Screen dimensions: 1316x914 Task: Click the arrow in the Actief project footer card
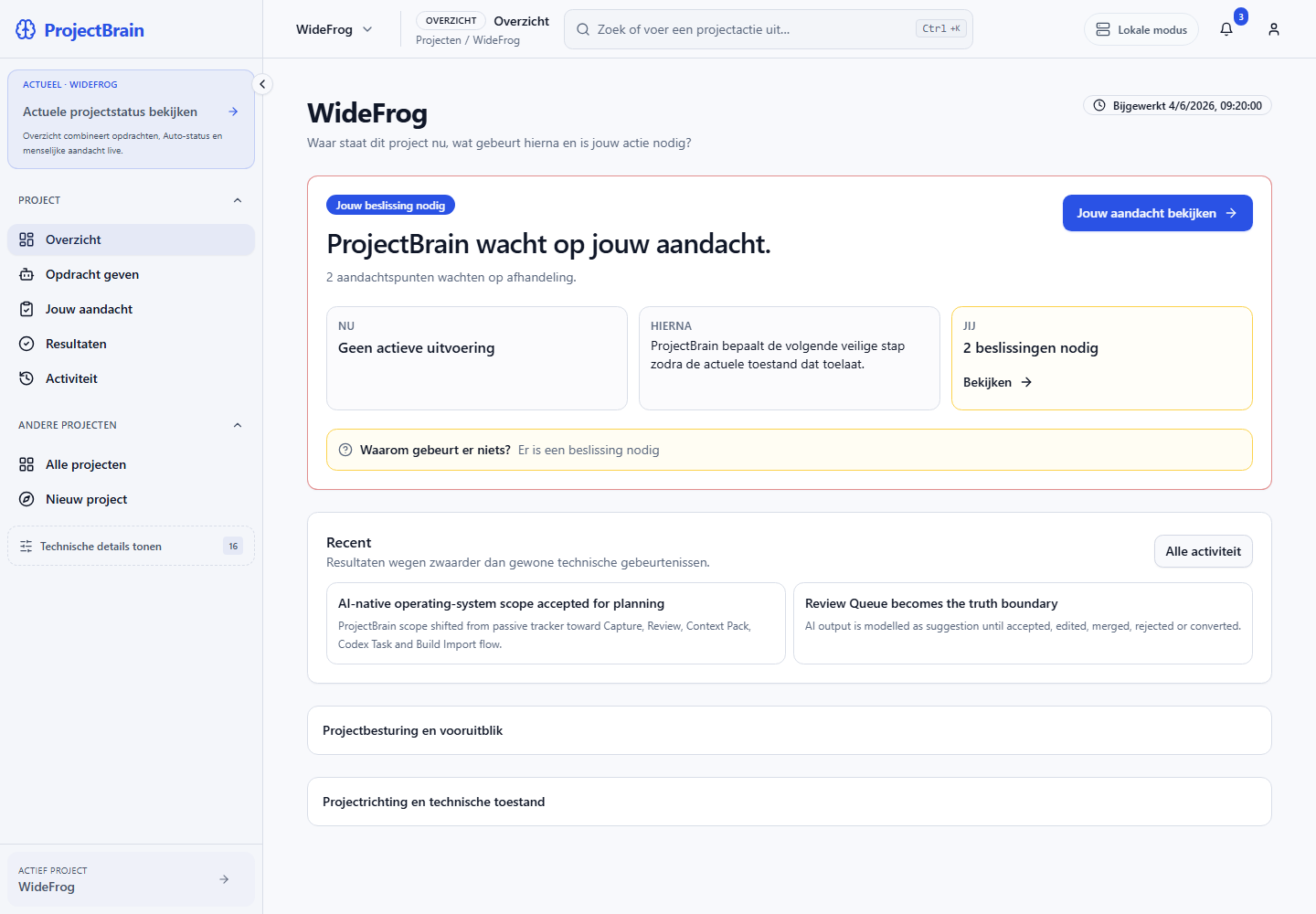[224, 879]
